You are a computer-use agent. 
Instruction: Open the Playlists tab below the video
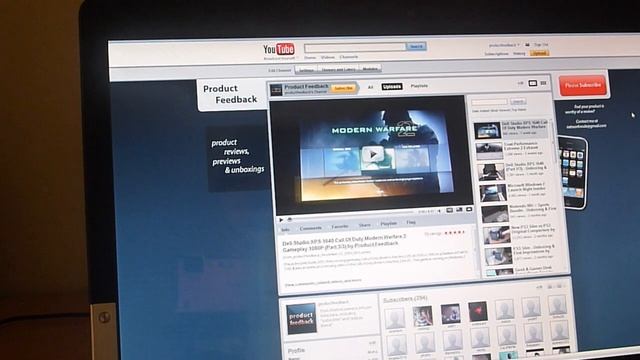388,224
